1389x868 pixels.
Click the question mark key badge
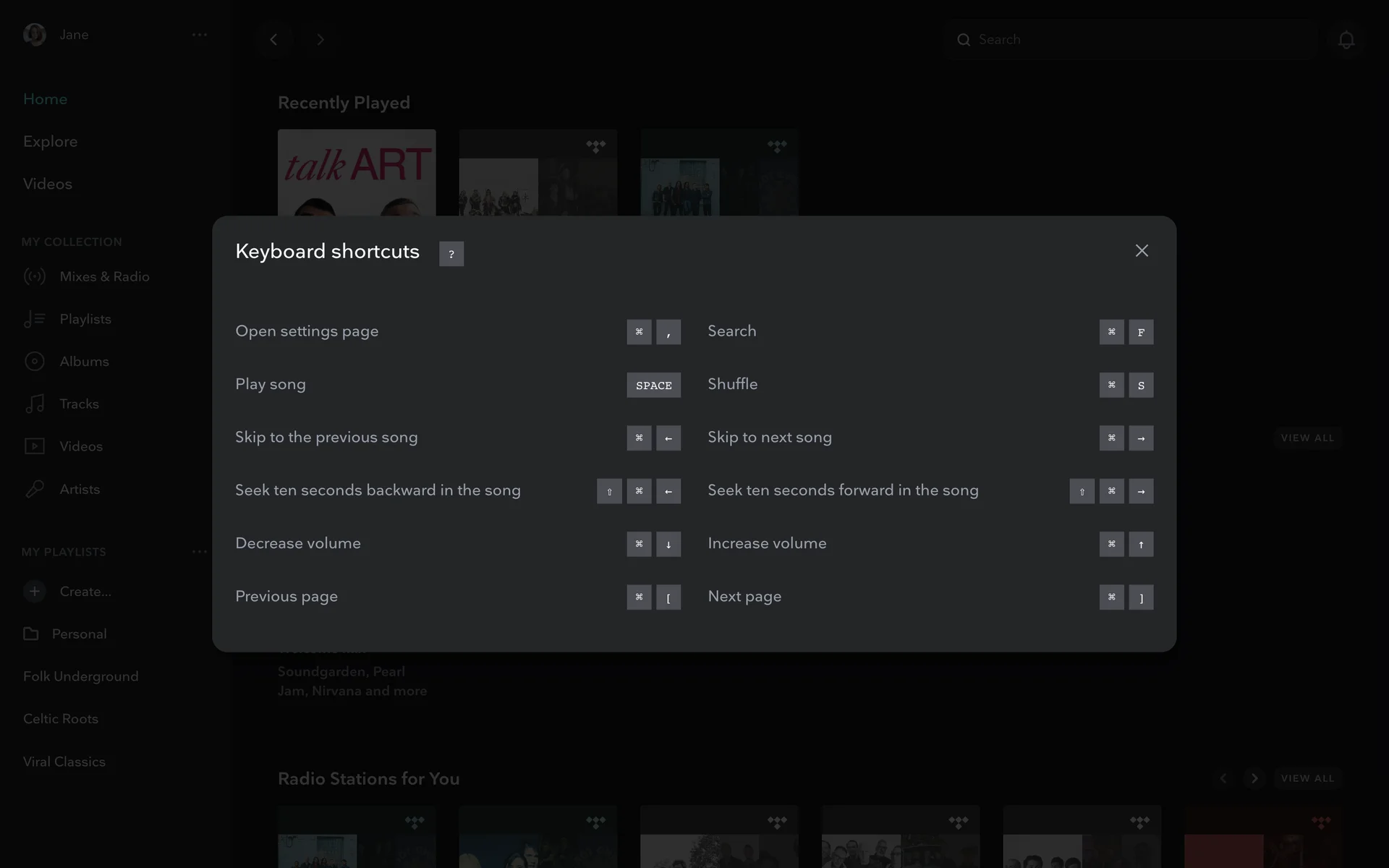click(451, 254)
